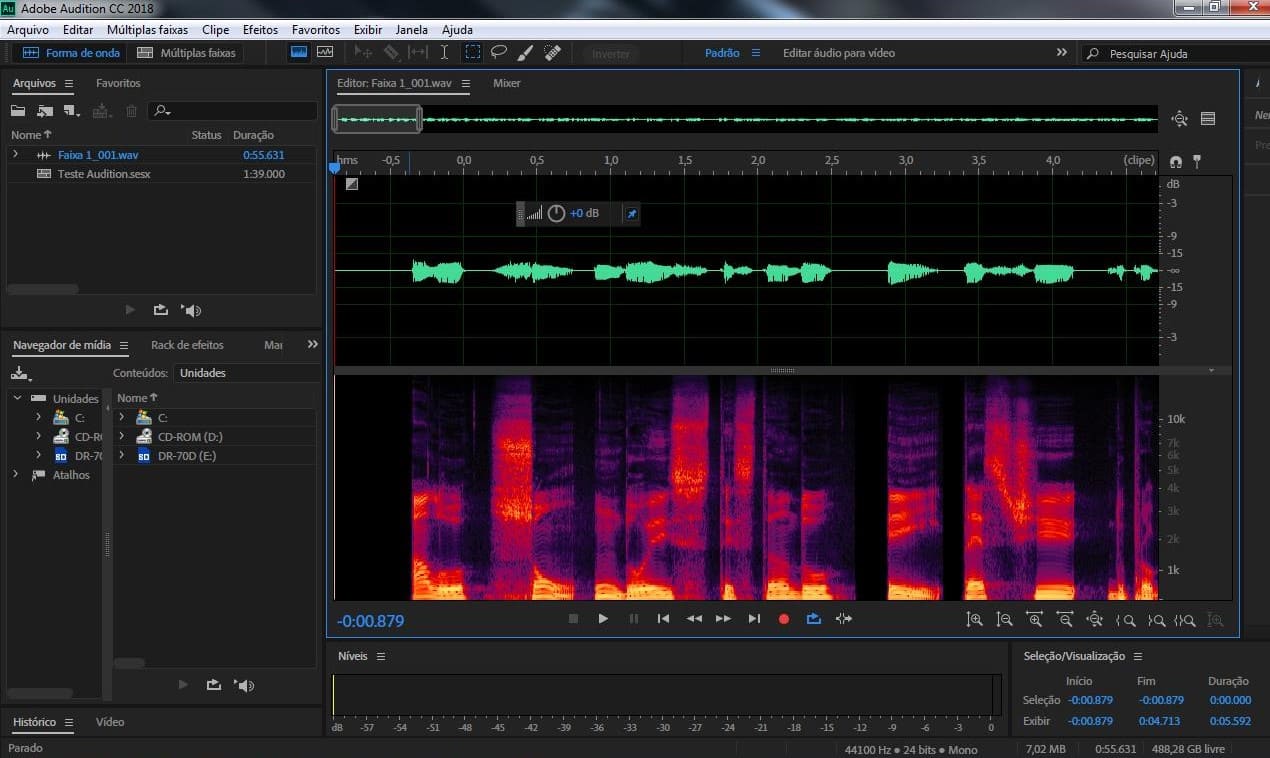Collapse the Unidades tree node
Screen dimensions: 1270x758
point(16,398)
